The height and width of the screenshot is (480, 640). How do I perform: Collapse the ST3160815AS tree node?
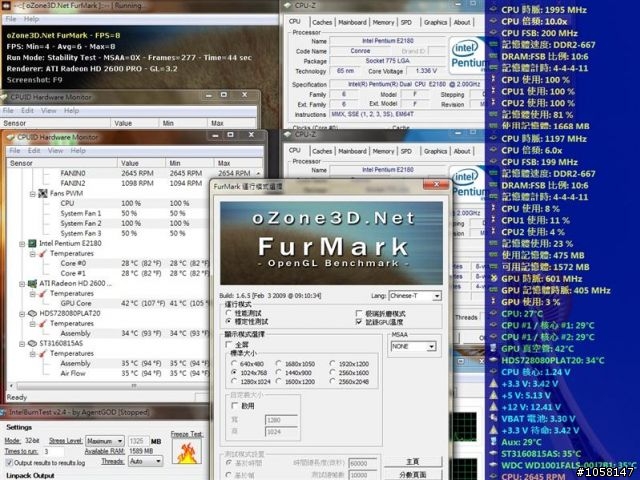[22, 344]
